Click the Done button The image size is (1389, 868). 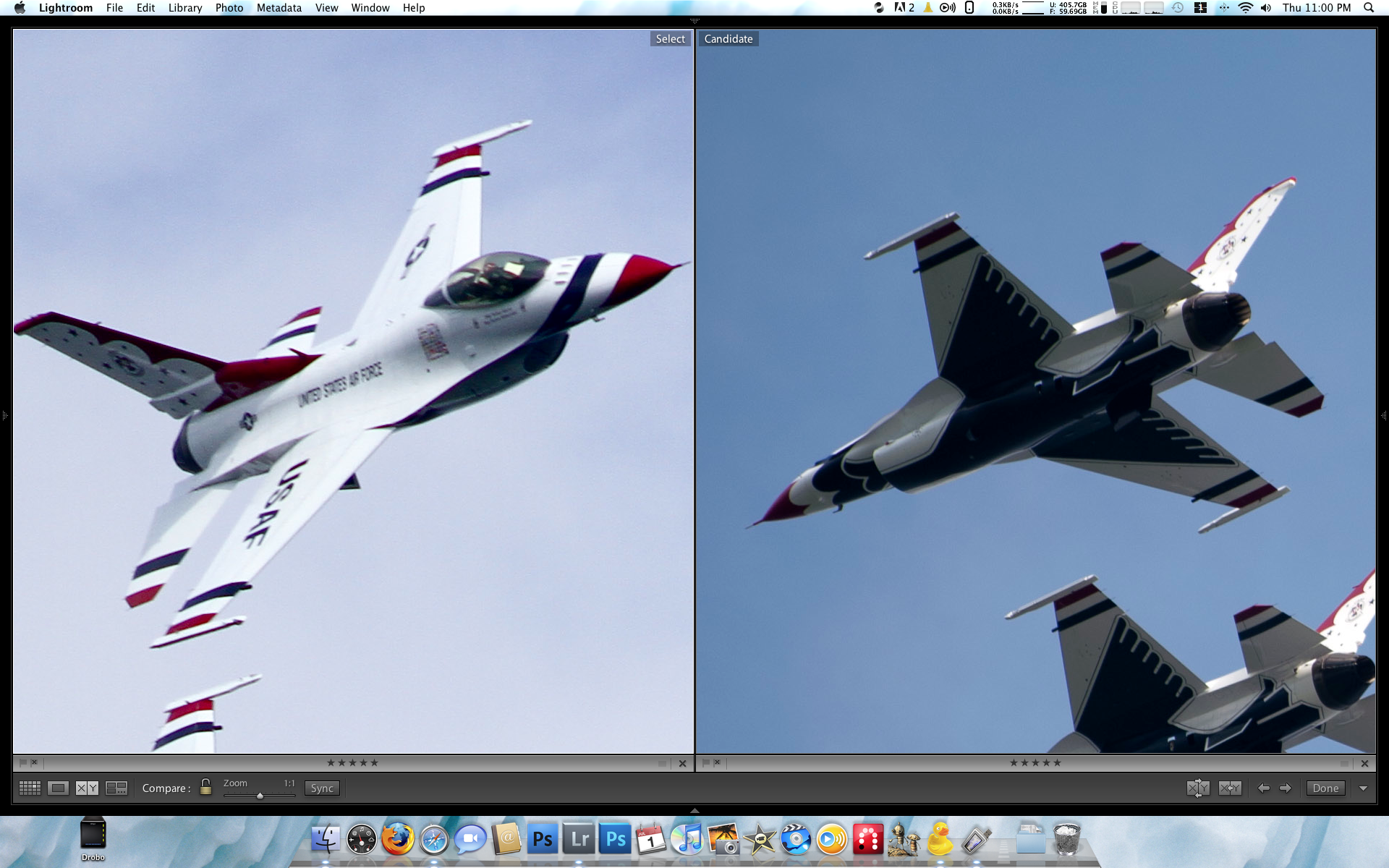(x=1325, y=788)
